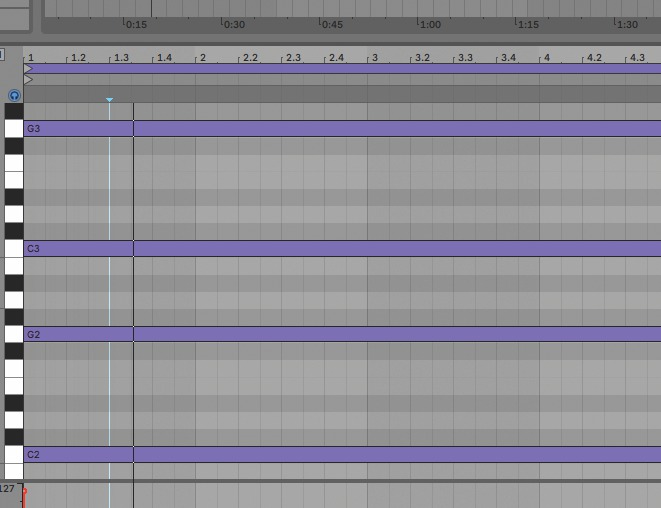
Task: Play the D2 white piano key
Action: click(x=14, y=420)
